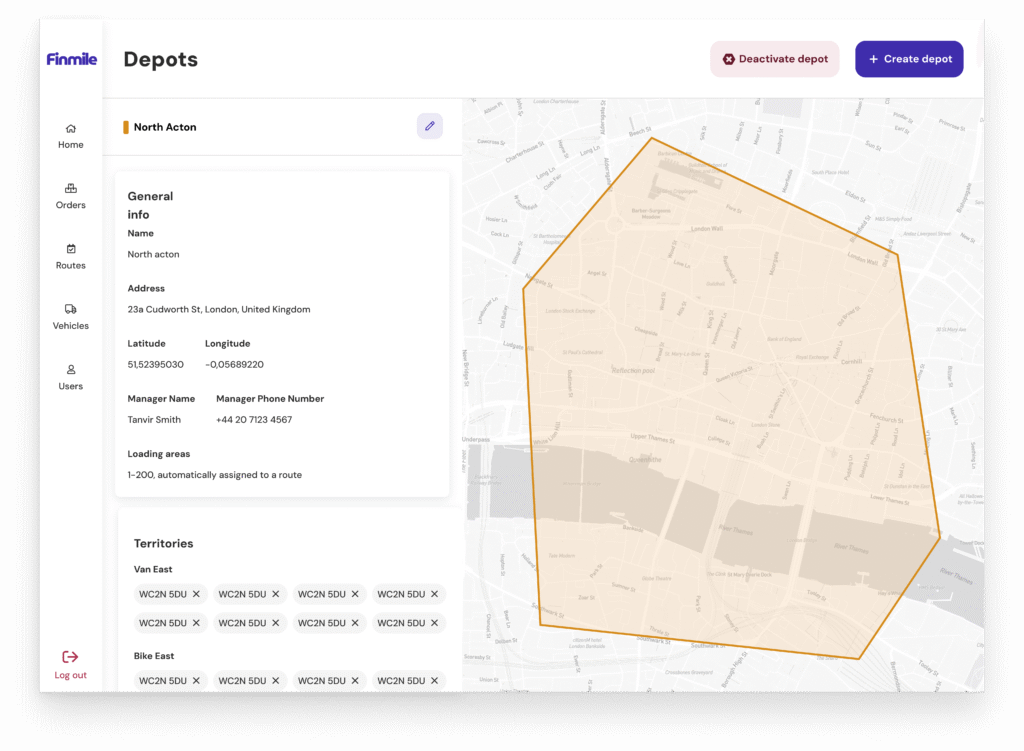Select the Vehicles truck icon

click(x=70, y=309)
